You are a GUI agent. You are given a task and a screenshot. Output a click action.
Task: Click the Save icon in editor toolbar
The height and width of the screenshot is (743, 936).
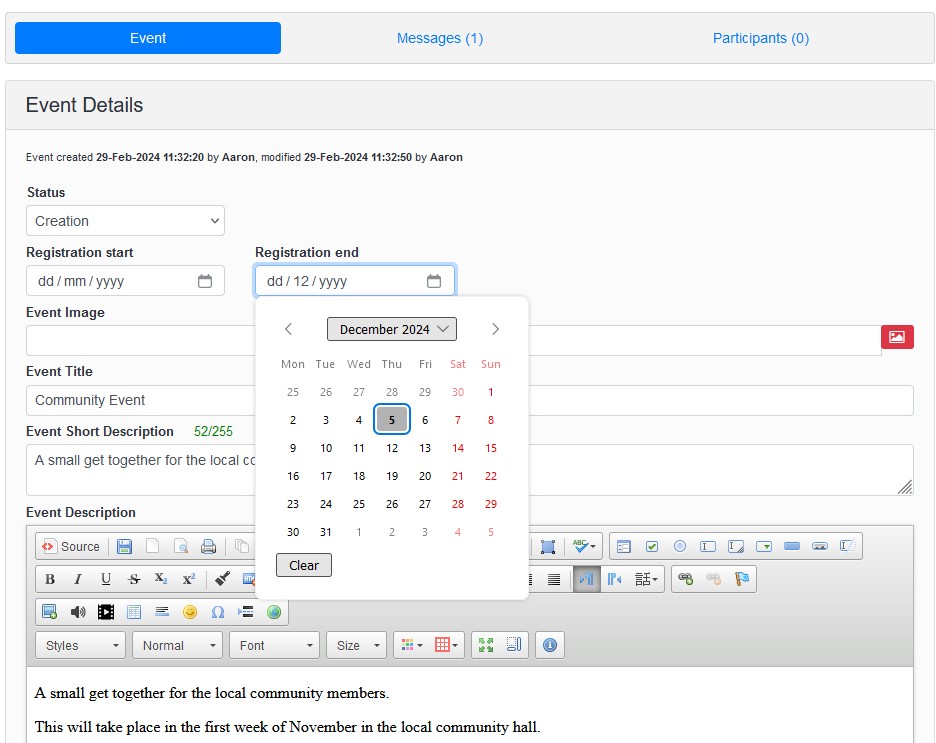[125, 547]
